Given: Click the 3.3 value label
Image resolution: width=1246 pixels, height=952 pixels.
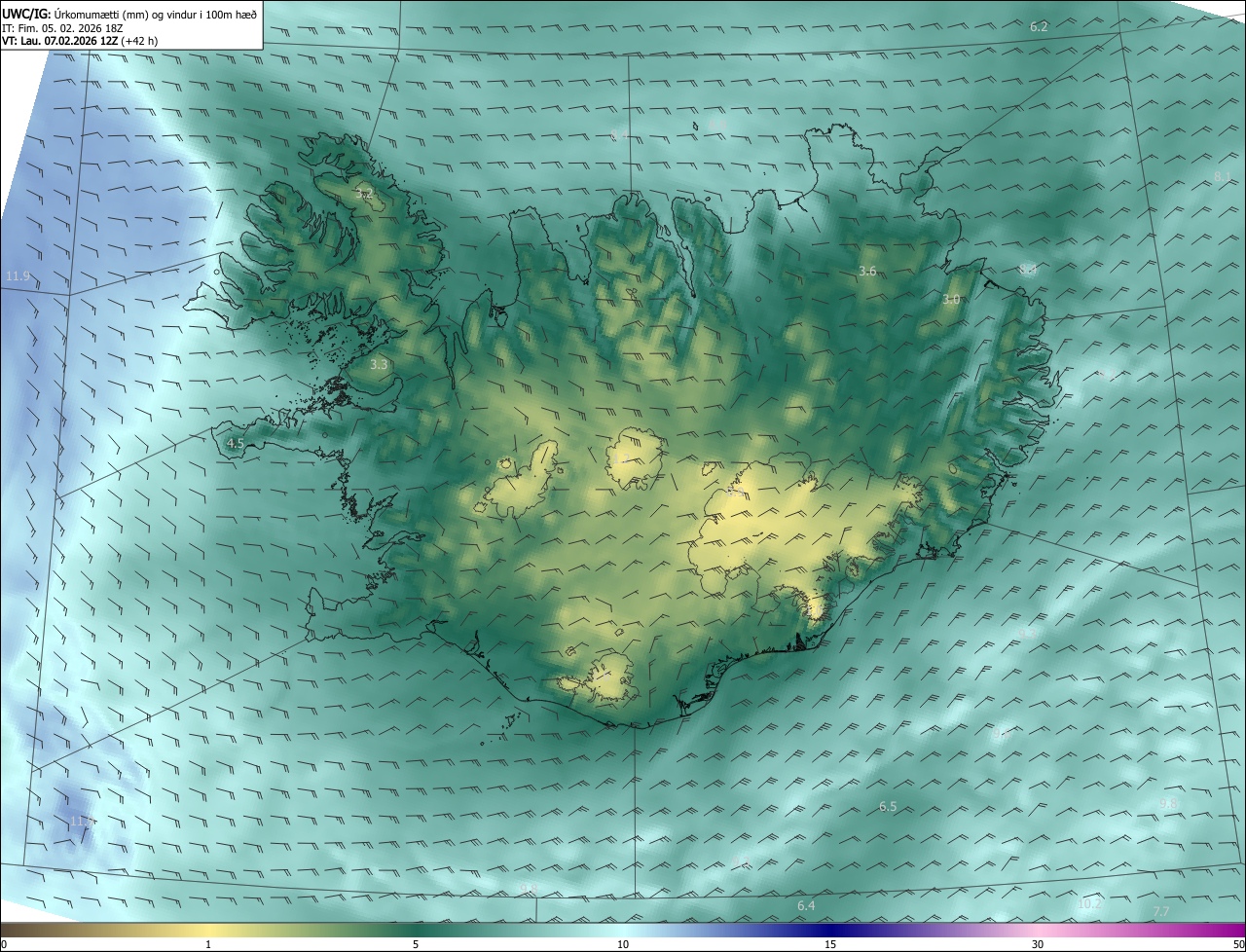Looking at the screenshot, I should [380, 365].
